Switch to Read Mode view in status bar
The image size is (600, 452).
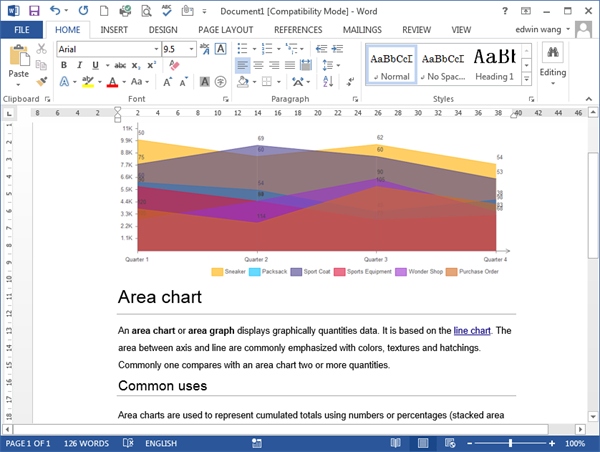point(396,442)
